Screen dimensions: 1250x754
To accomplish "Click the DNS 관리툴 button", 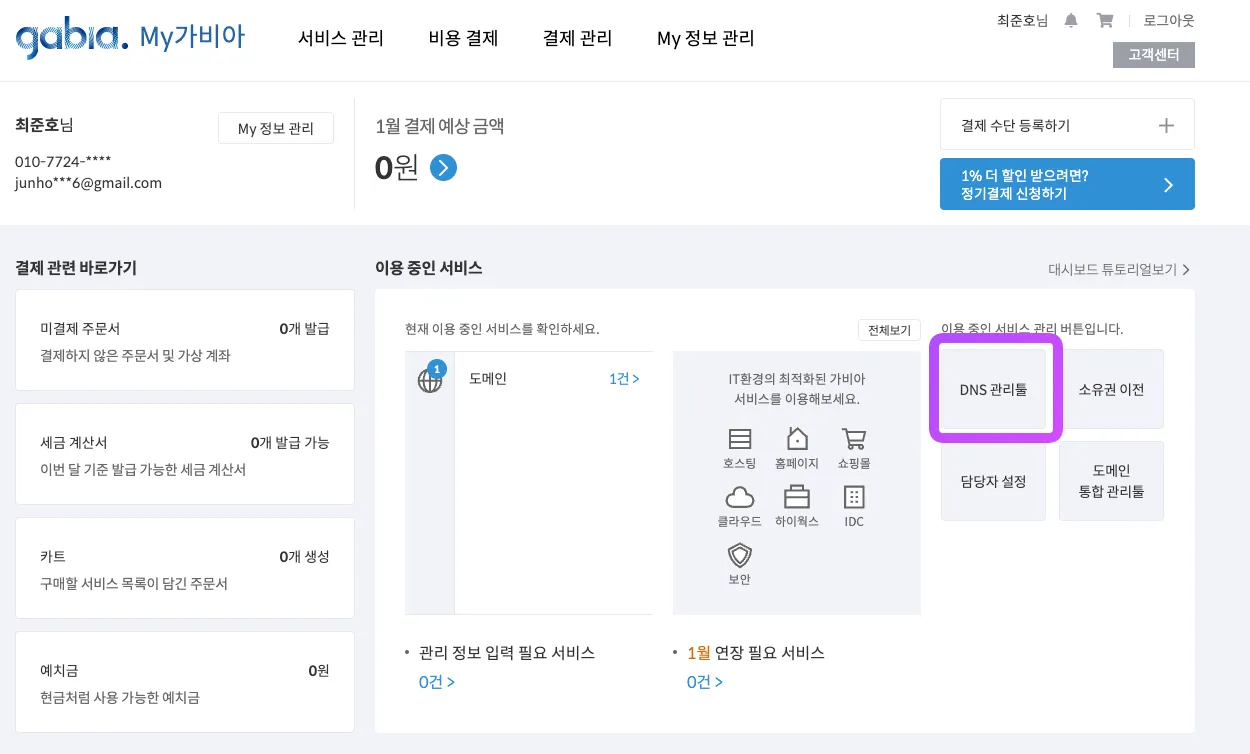I will coord(993,390).
